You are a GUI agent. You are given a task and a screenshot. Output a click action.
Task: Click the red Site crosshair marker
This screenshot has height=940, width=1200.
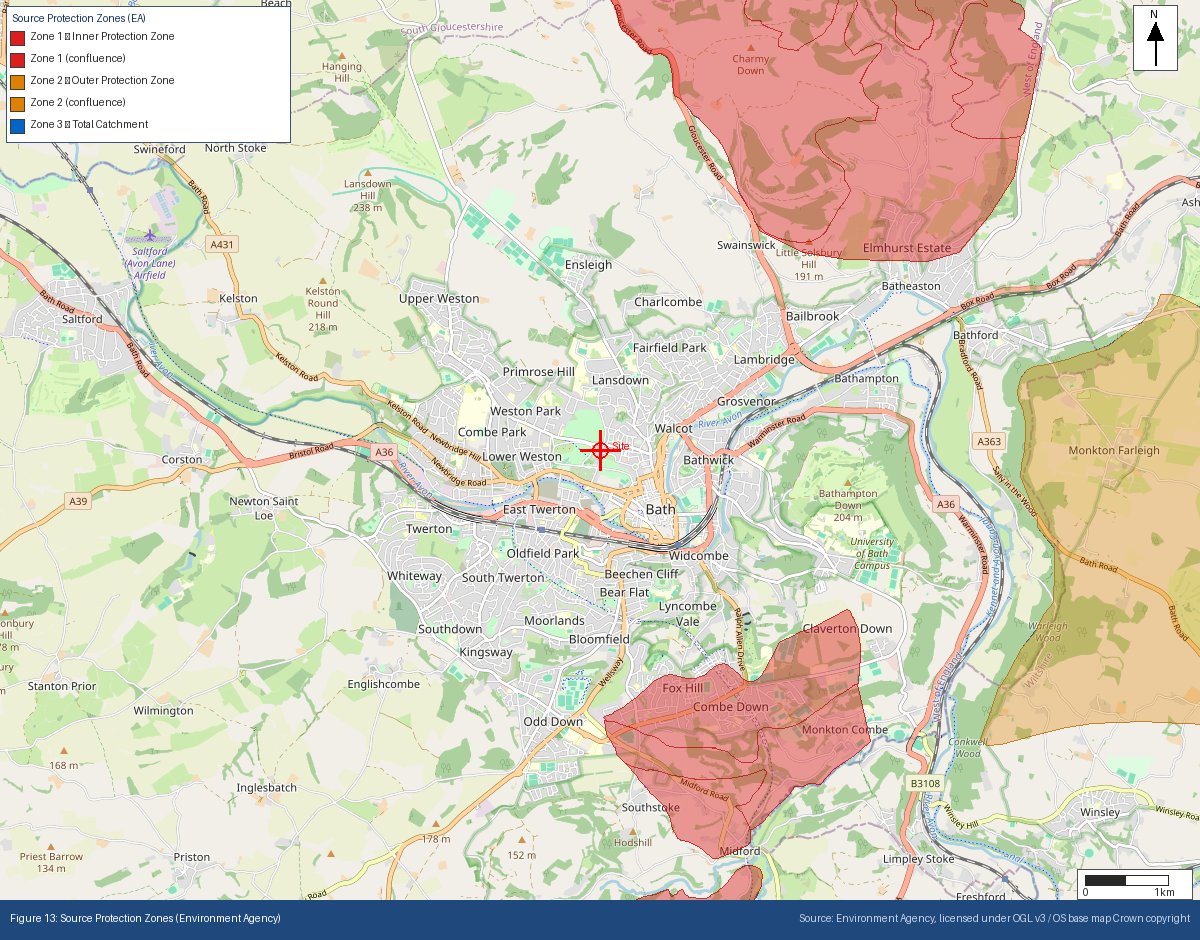click(601, 450)
